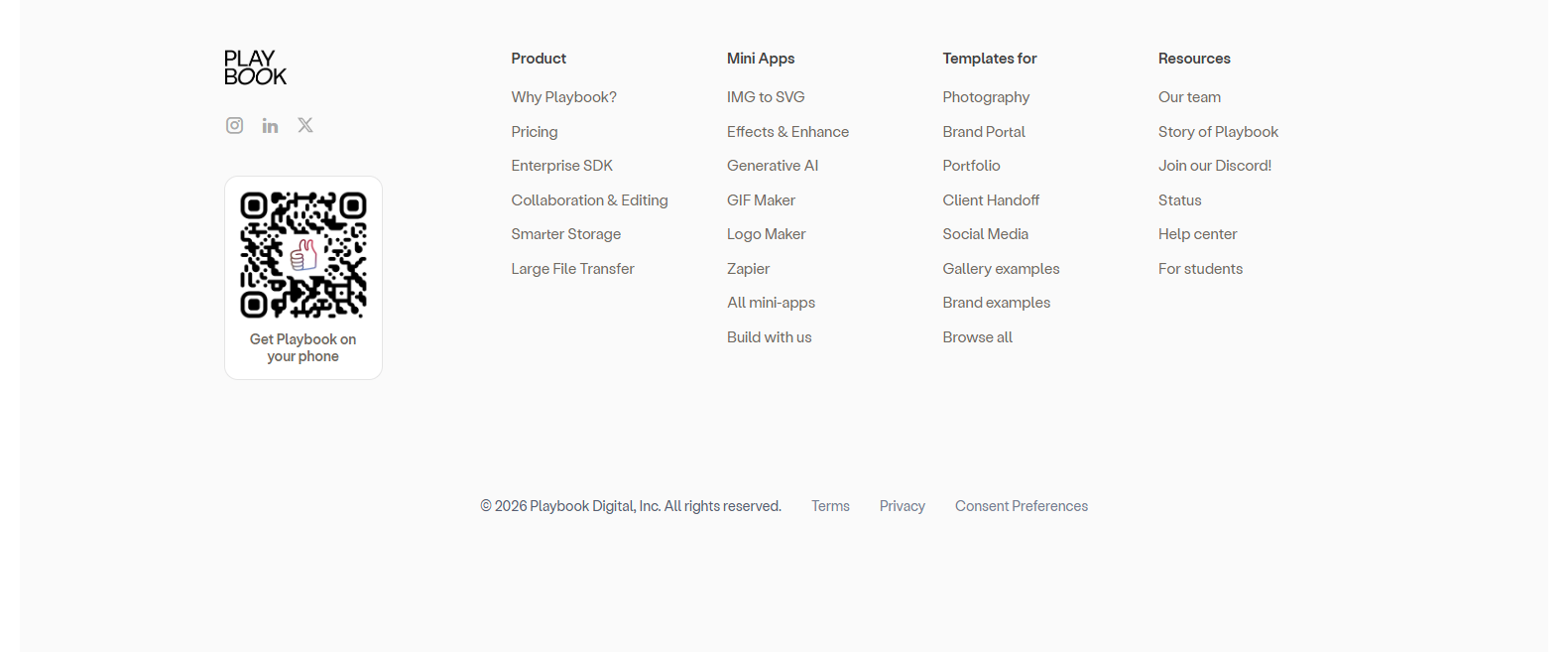Visit Playbook's X profile
Screen dimensions: 1568x652
coord(304,125)
